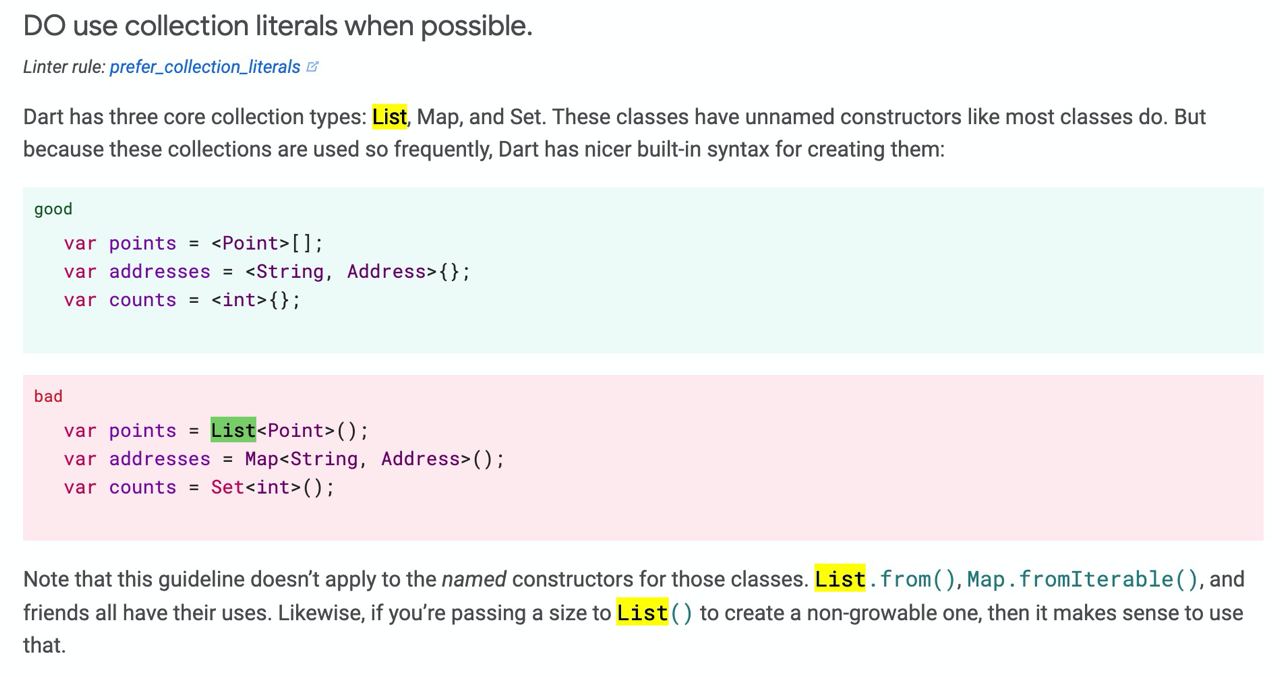Click "addresses" variable in the good code block
This screenshot has width=1280, height=677.
160,271
